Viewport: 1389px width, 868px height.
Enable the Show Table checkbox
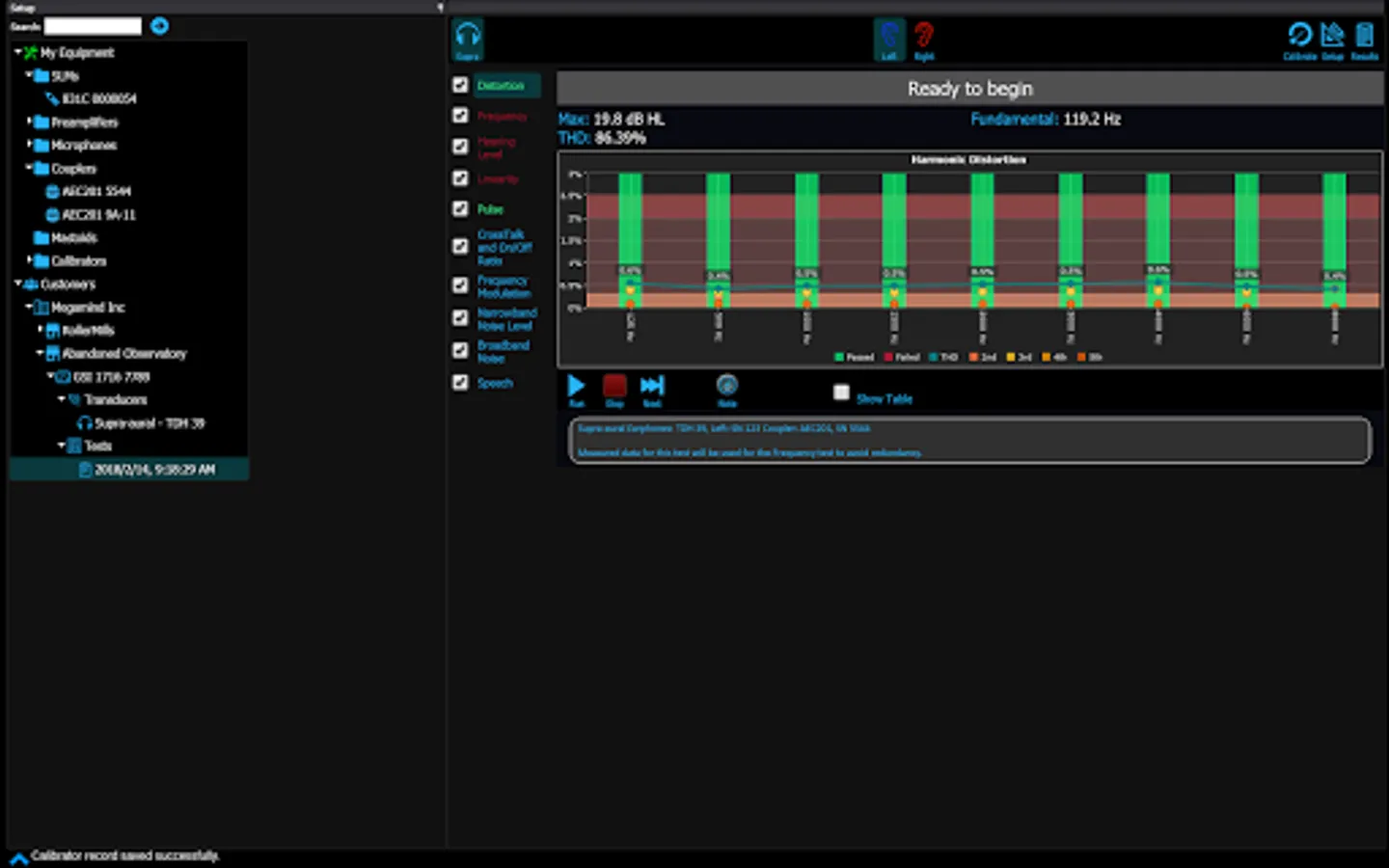pyautogui.click(x=841, y=393)
